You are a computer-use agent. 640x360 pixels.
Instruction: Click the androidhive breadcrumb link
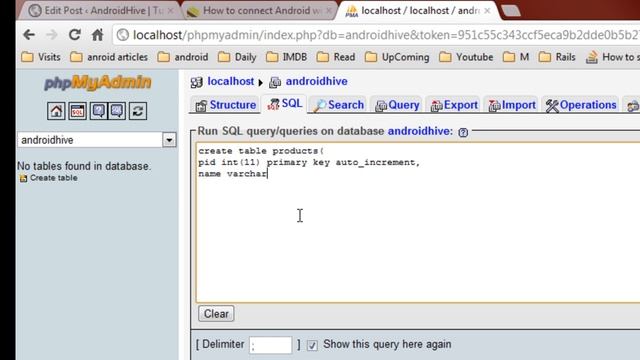click(317, 81)
